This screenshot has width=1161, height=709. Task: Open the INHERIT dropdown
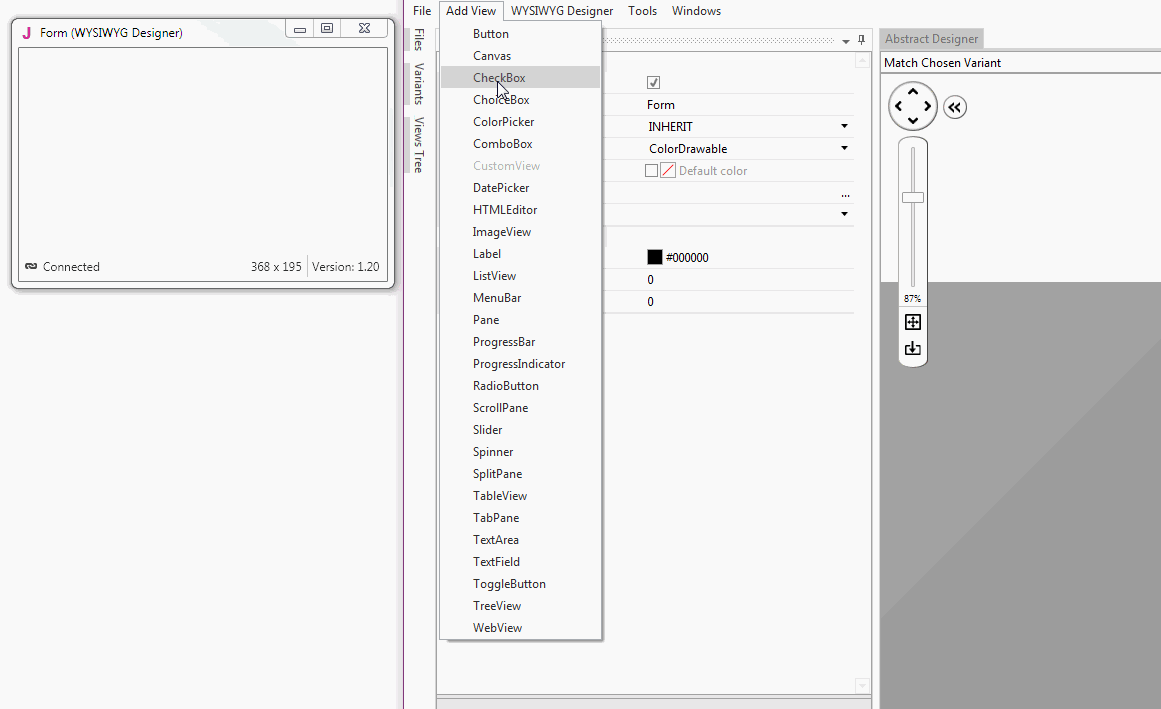pyautogui.click(x=844, y=126)
